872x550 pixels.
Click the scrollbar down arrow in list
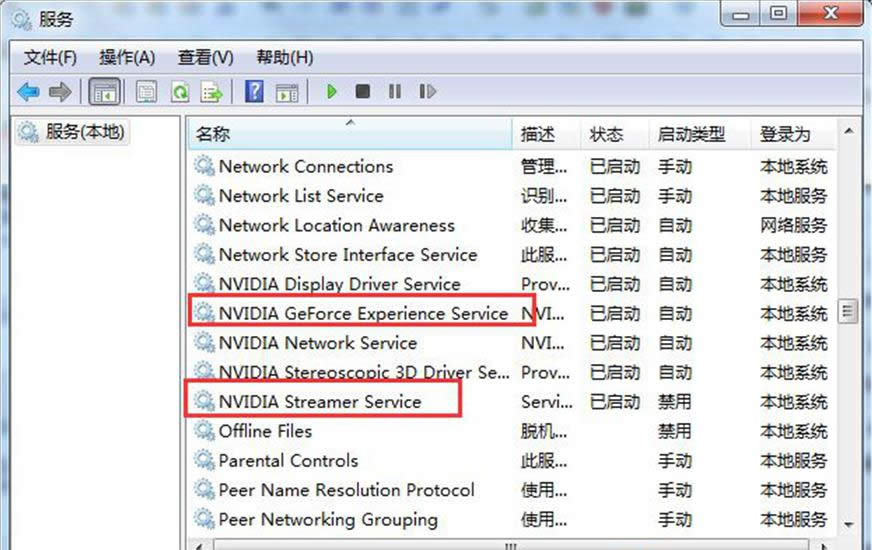(849, 524)
